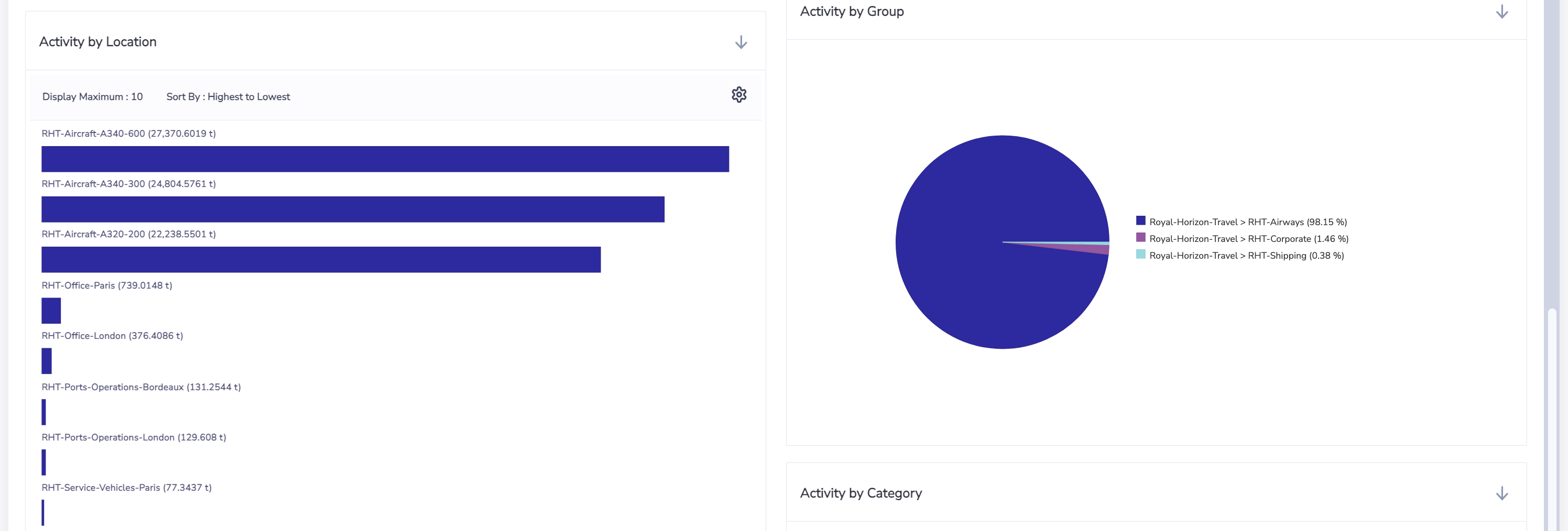Click the RHT-Corporate legend color swatch
Viewport: 1568px width, 531px height.
click(1140, 237)
